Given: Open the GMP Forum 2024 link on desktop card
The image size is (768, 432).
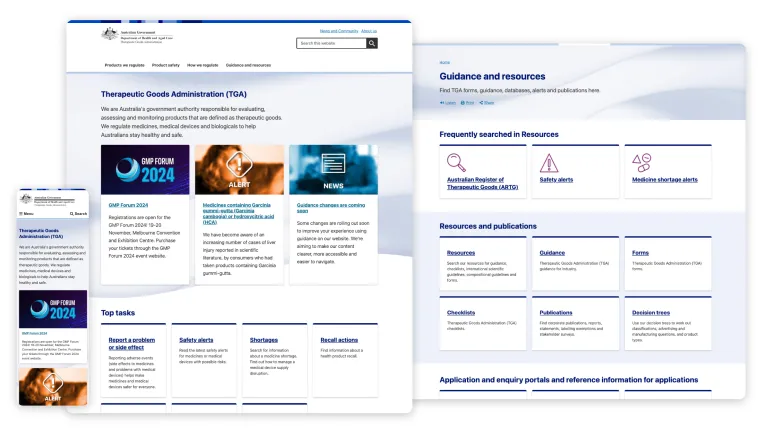Looking at the screenshot, I should [x=128, y=205].
